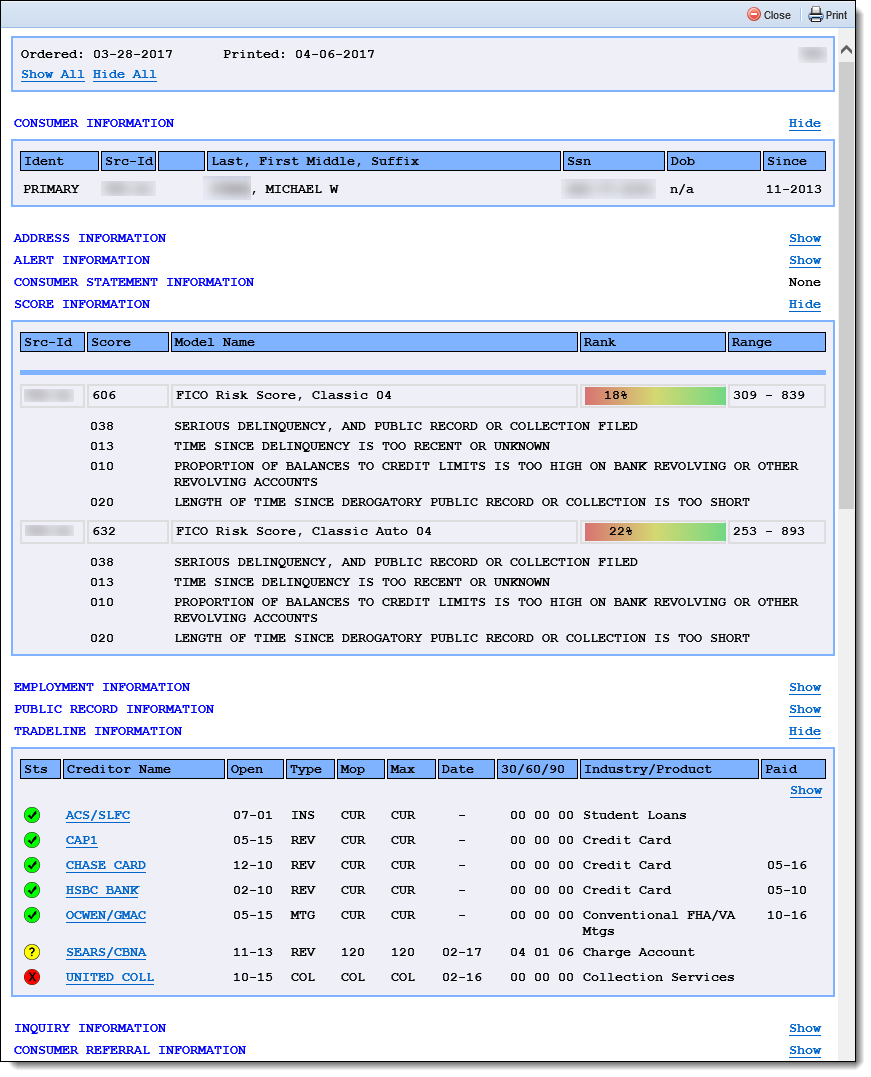Click the Show All link
Viewport: 871px width, 1077px height.
53,74
